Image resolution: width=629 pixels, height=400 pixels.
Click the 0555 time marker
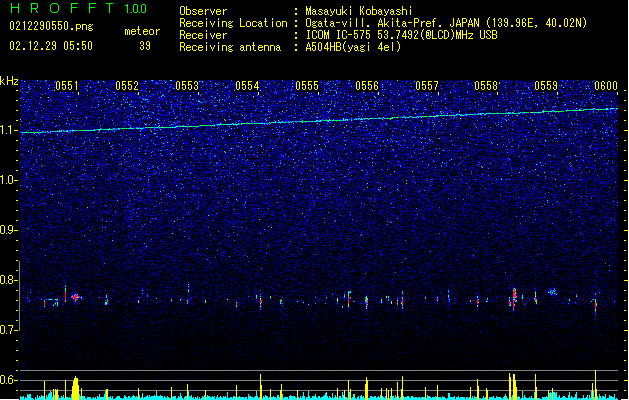click(307, 85)
